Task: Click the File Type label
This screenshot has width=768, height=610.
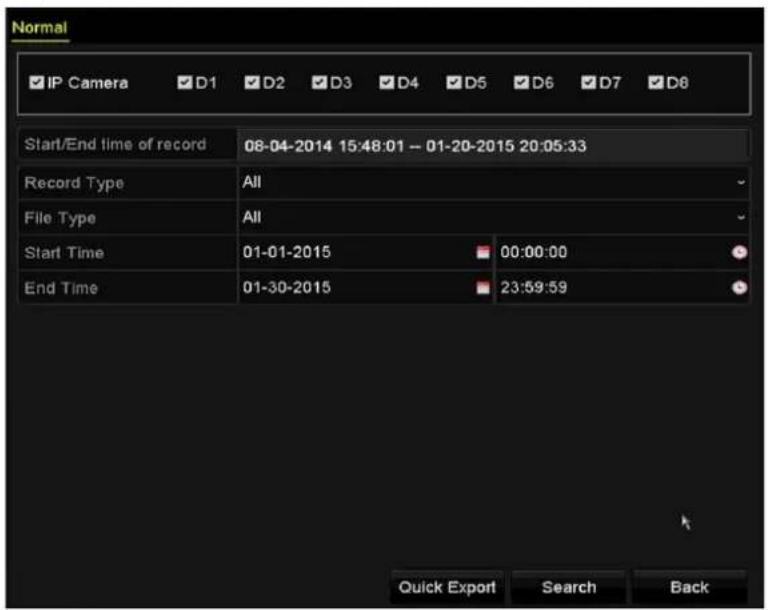Action: tap(60, 218)
